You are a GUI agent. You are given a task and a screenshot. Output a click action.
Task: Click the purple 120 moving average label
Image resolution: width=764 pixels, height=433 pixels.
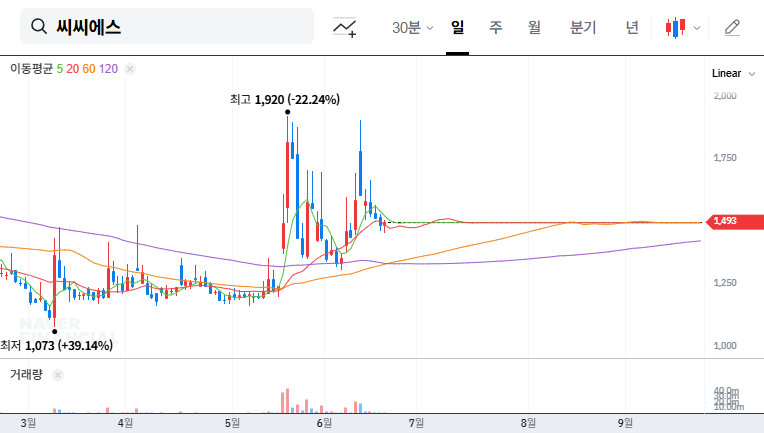pos(108,69)
